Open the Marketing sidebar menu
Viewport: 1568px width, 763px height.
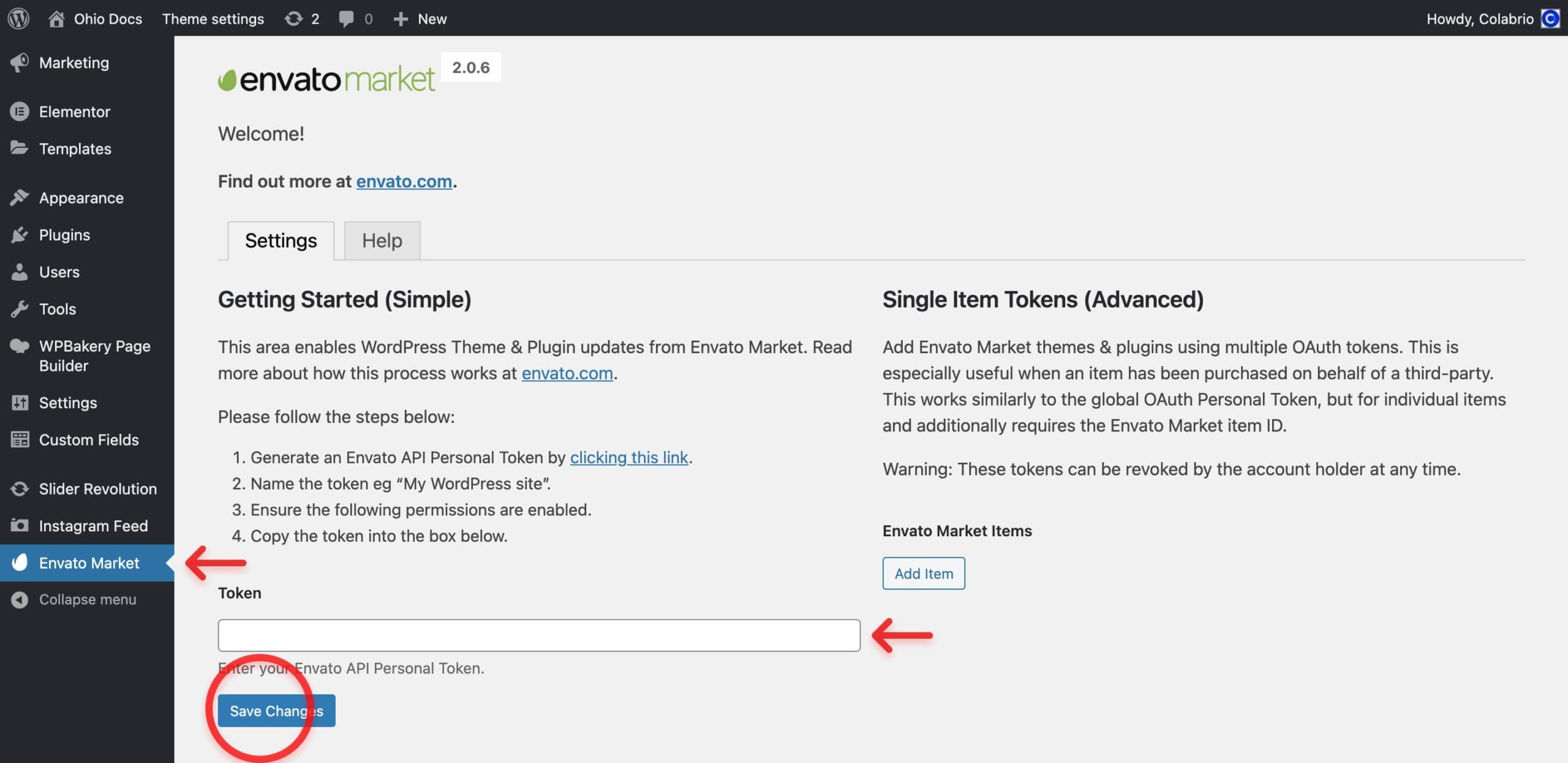click(74, 63)
